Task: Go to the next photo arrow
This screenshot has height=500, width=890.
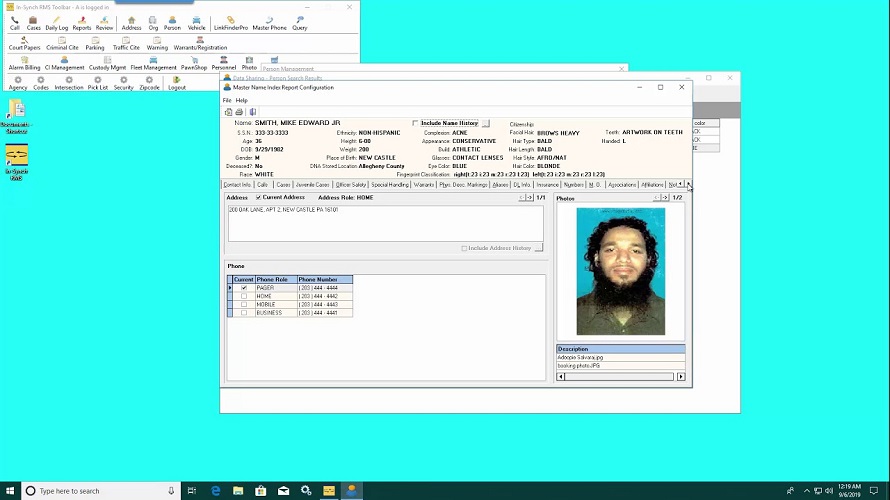Action: click(x=665, y=198)
